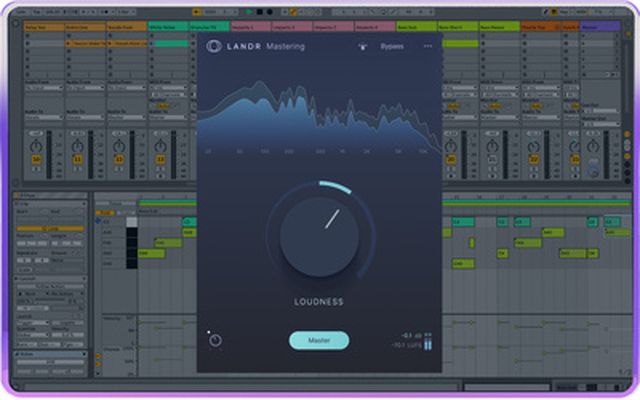Open the Audio To dropdown on track 10
The image size is (640, 400).
click(x=44, y=117)
